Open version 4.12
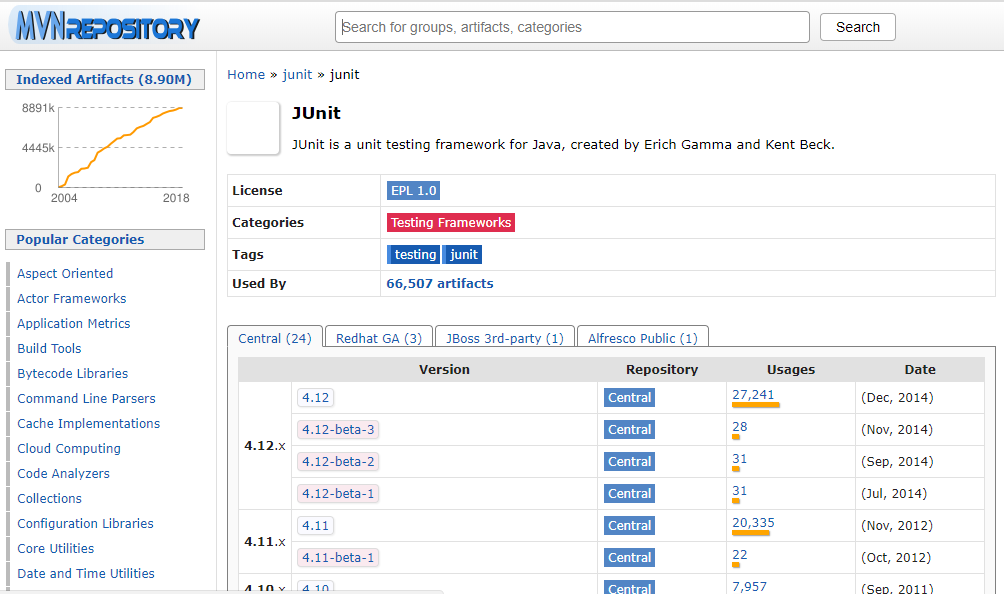The height and width of the screenshot is (594, 1004). click(316, 397)
